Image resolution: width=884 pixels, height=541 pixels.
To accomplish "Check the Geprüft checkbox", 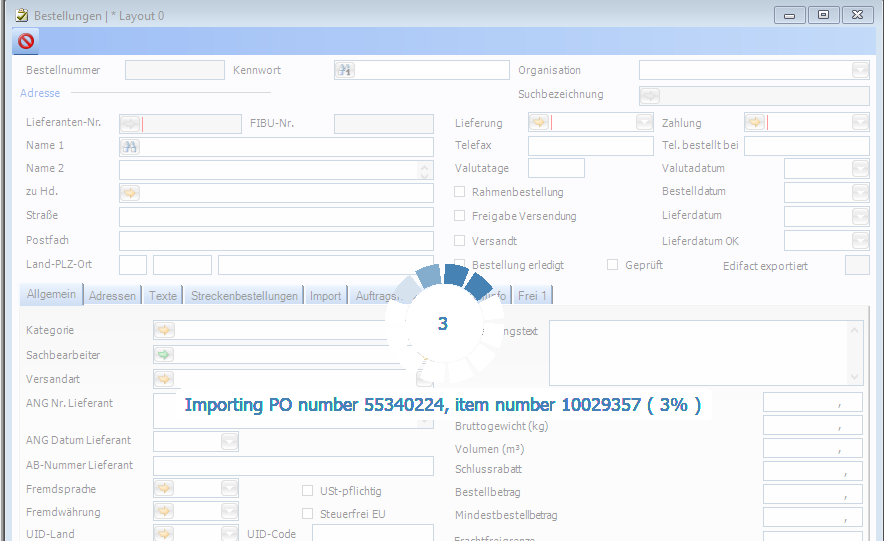I will (x=613, y=265).
